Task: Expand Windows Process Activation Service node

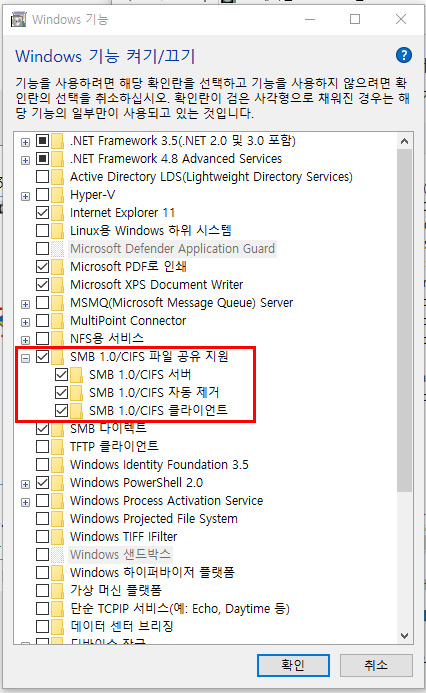Action: [26, 502]
